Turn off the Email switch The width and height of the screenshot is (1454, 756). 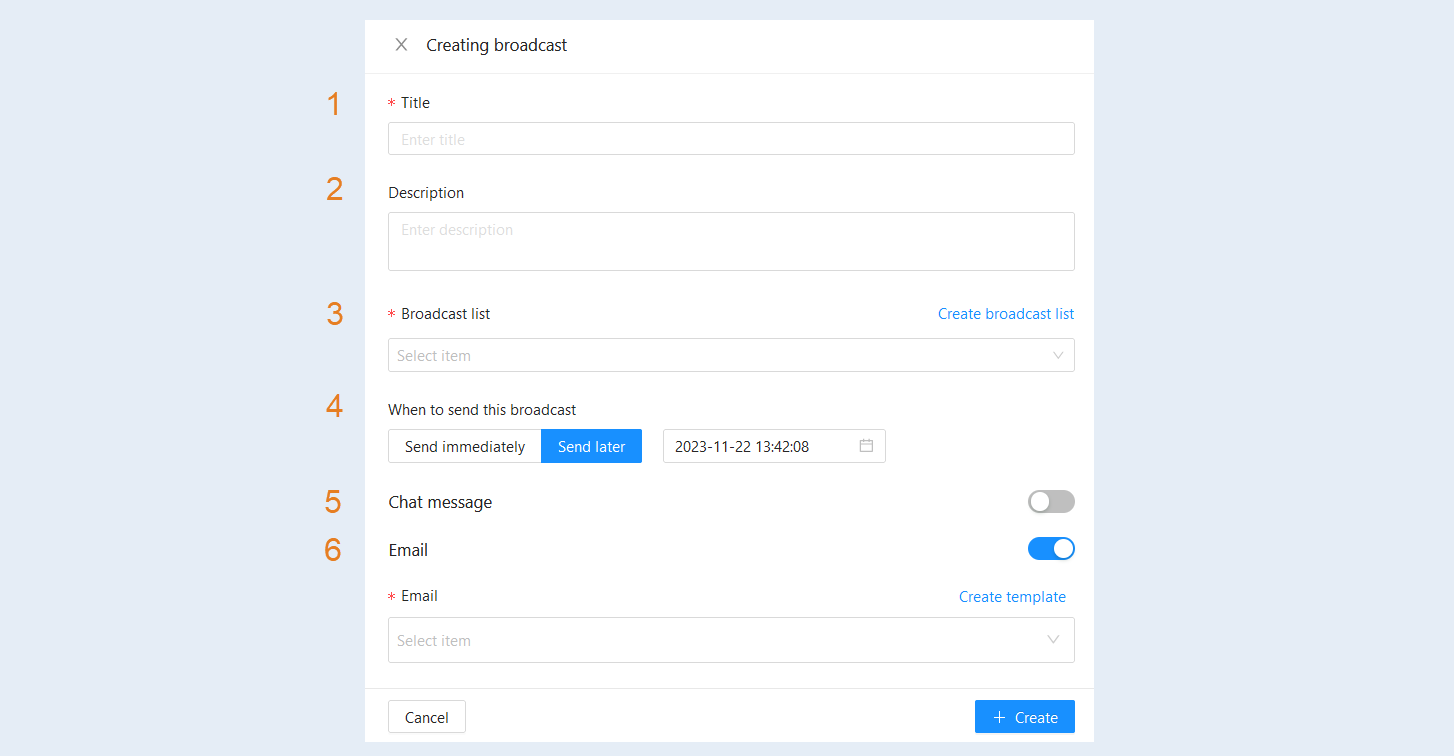point(1051,548)
